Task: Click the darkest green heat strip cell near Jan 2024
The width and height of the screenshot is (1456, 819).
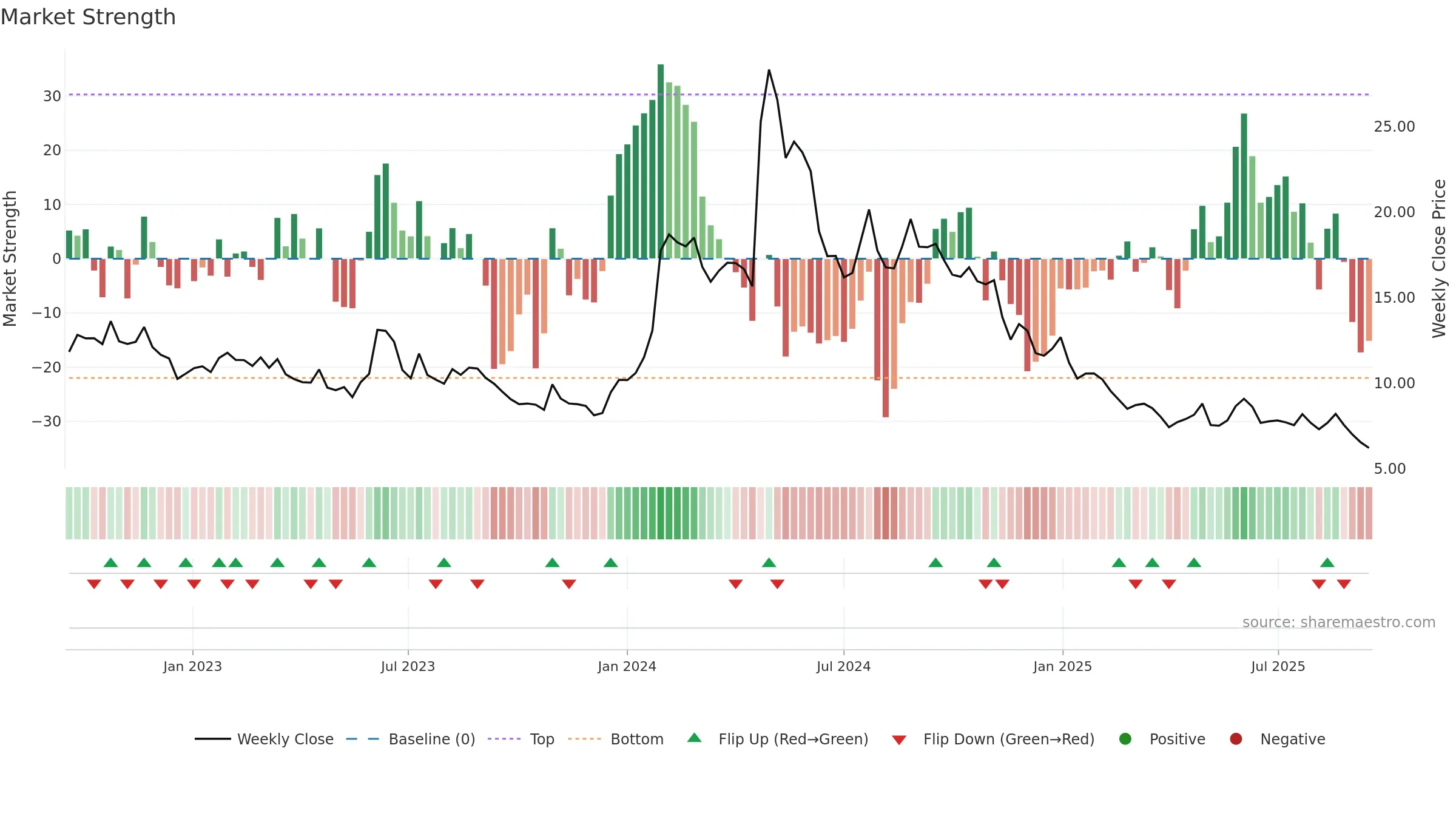Action: (x=661, y=513)
